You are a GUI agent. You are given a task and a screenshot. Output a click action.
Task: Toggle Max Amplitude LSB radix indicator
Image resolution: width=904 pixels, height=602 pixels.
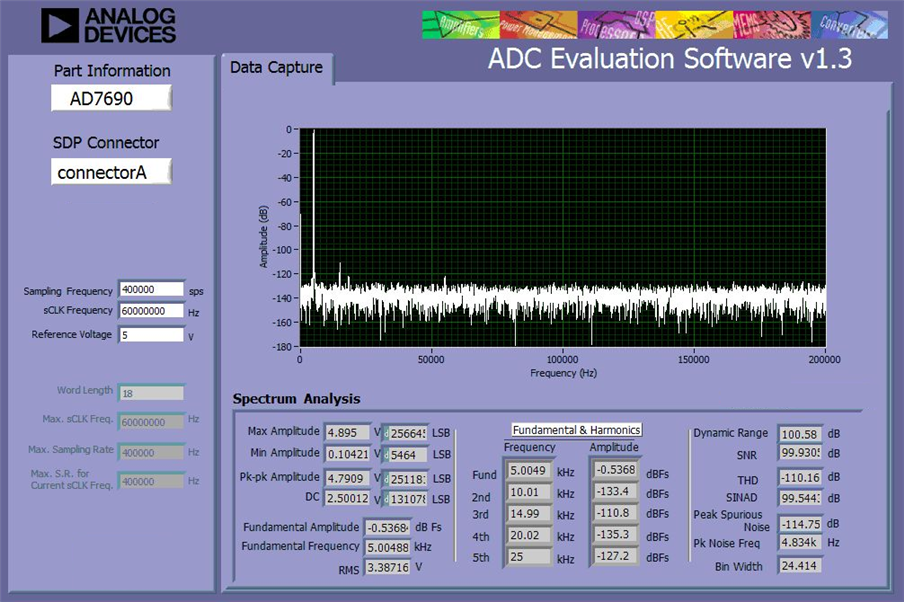[x=386, y=433]
